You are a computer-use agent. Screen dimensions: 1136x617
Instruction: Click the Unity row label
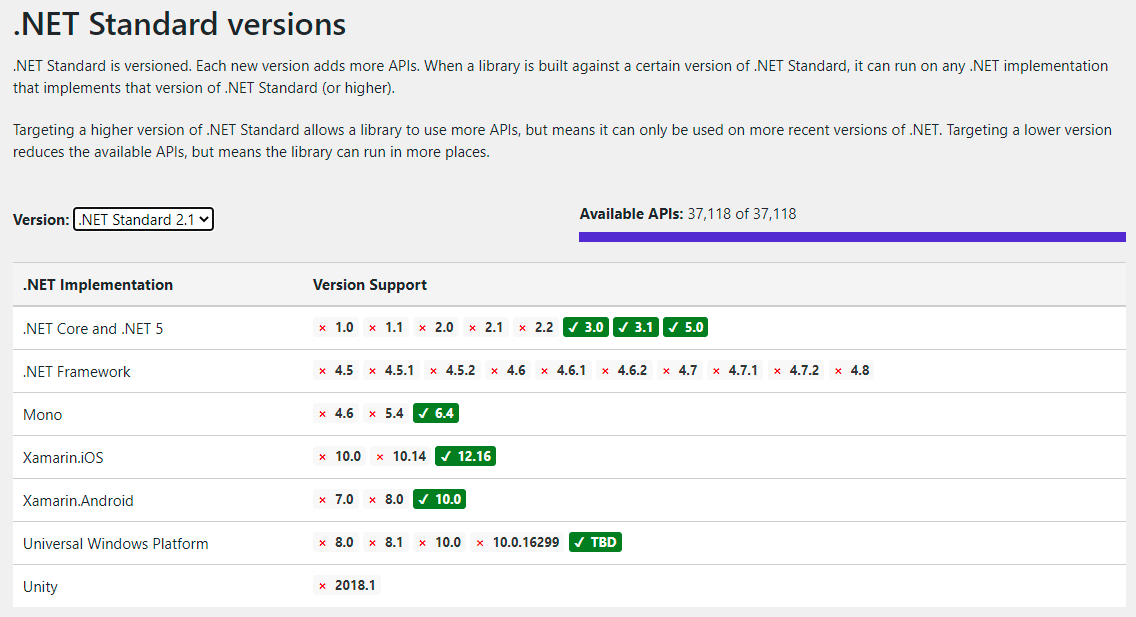click(40, 587)
